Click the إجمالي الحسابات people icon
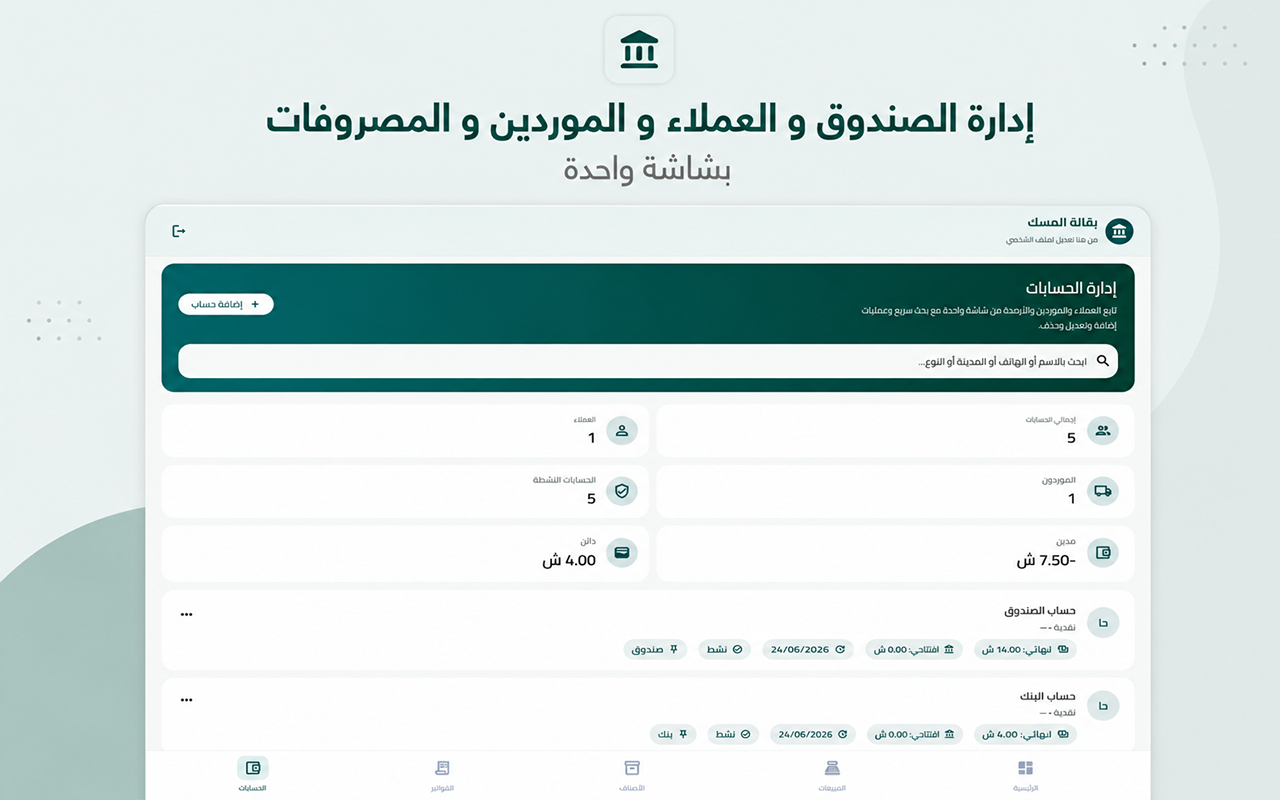Viewport: 1280px width, 800px height. coord(1103,431)
